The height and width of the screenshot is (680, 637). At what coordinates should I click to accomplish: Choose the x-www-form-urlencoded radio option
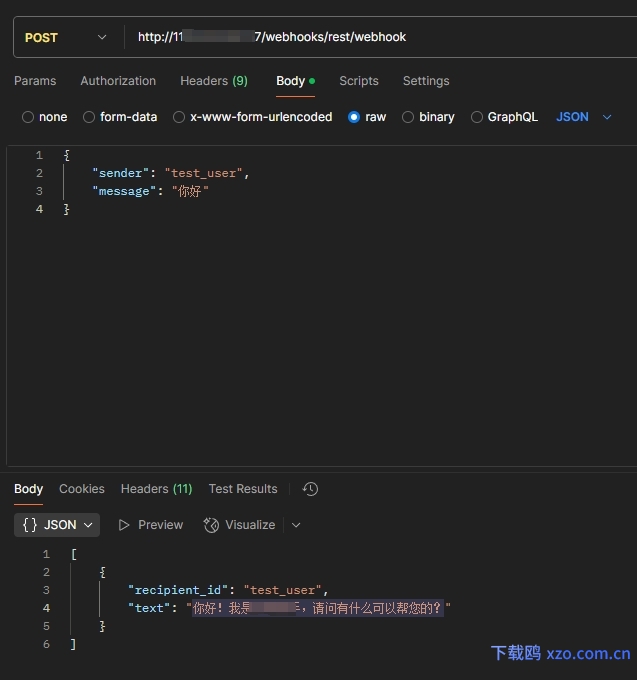pos(179,117)
